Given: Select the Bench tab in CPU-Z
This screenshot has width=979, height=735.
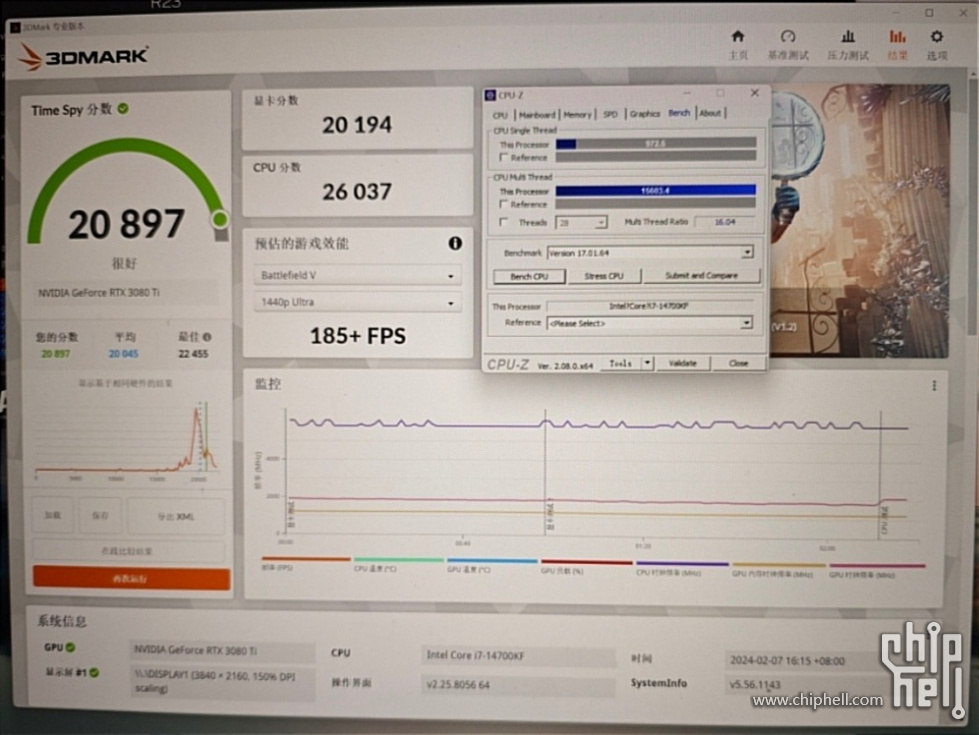Looking at the screenshot, I should (679, 113).
